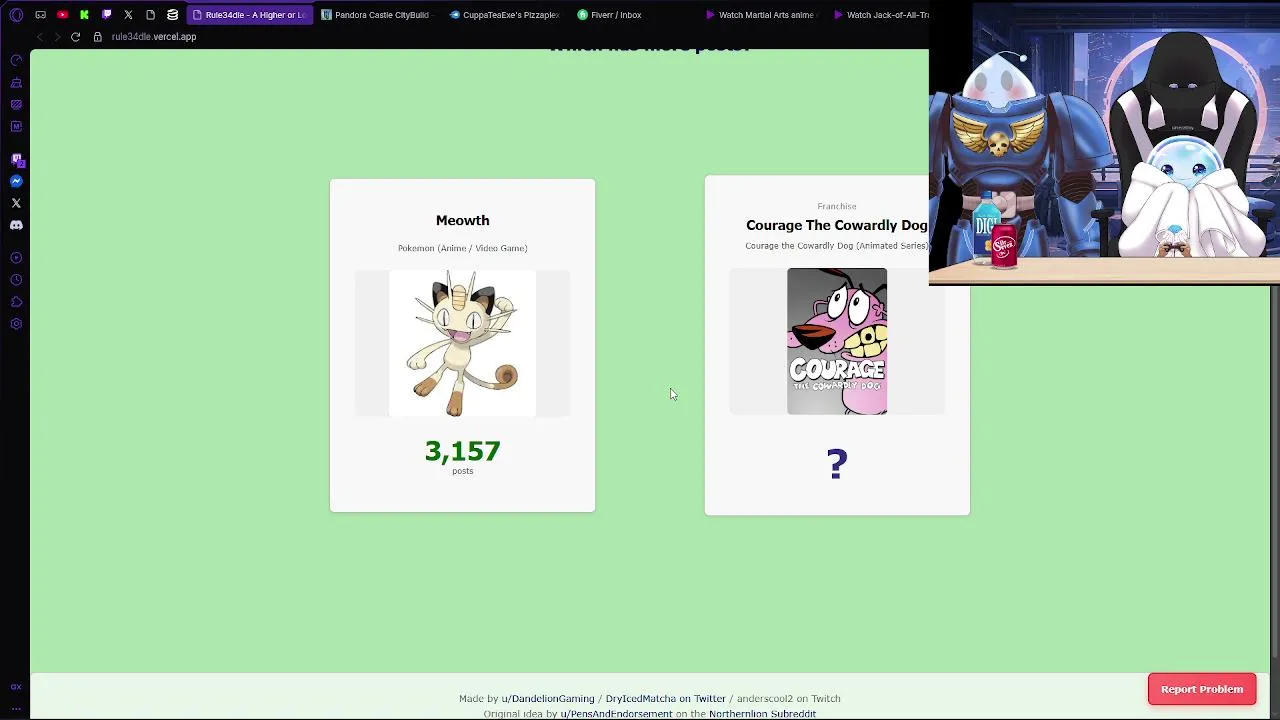Open the striped square sidebar icon
The height and width of the screenshot is (720, 1280).
pos(16,105)
